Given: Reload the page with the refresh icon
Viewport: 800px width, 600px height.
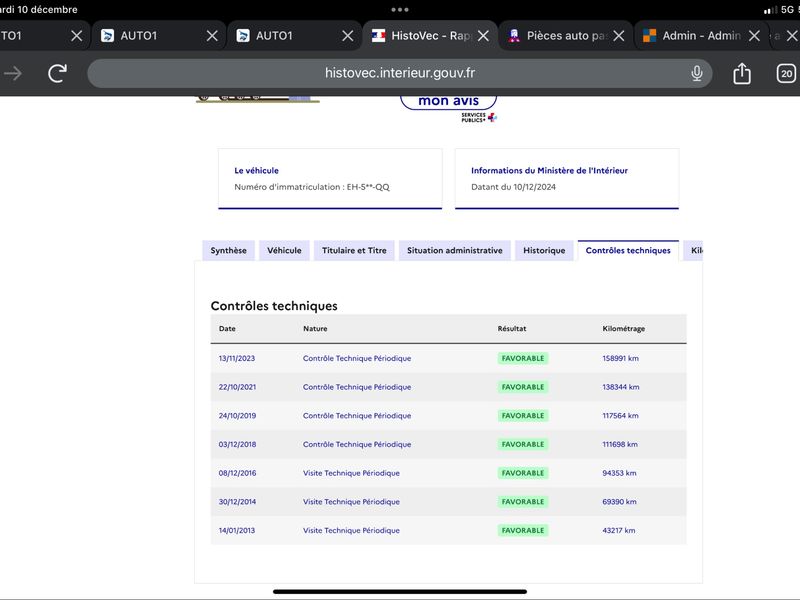Looking at the screenshot, I should 58,73.
